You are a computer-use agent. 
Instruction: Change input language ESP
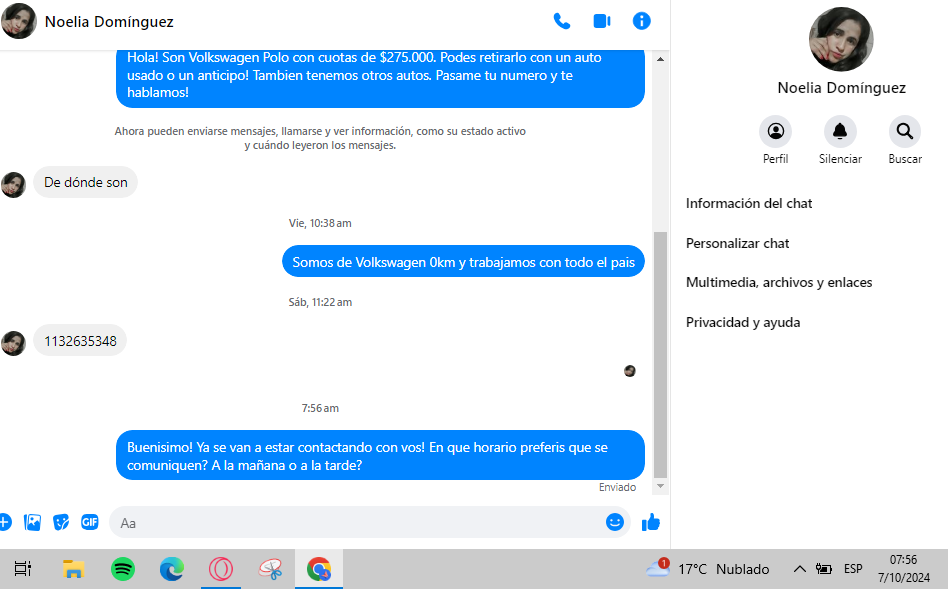853,568
